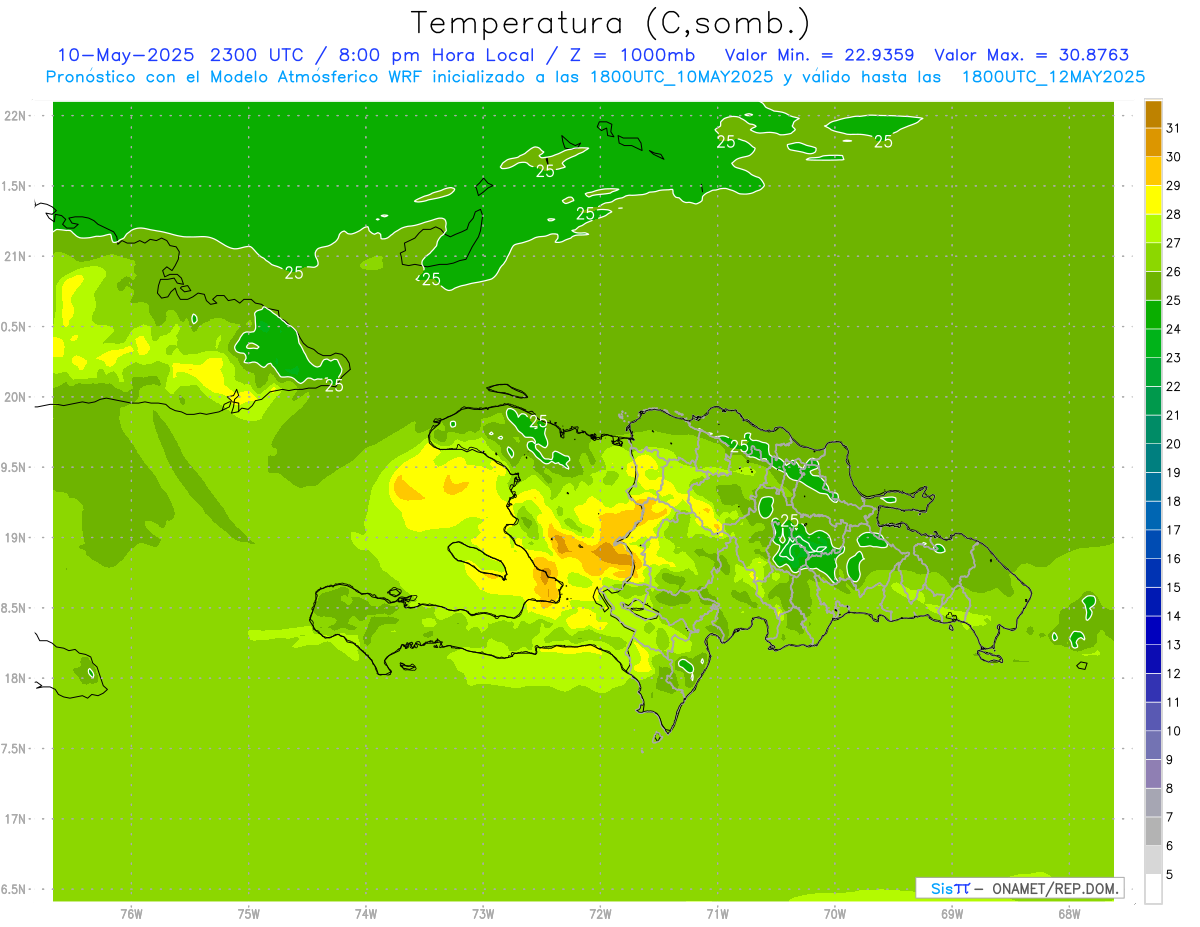This screenshot has height=927, width=1200.
Task: Click the dark orange swatch at colorbar top
Action: pos(1153,115)
